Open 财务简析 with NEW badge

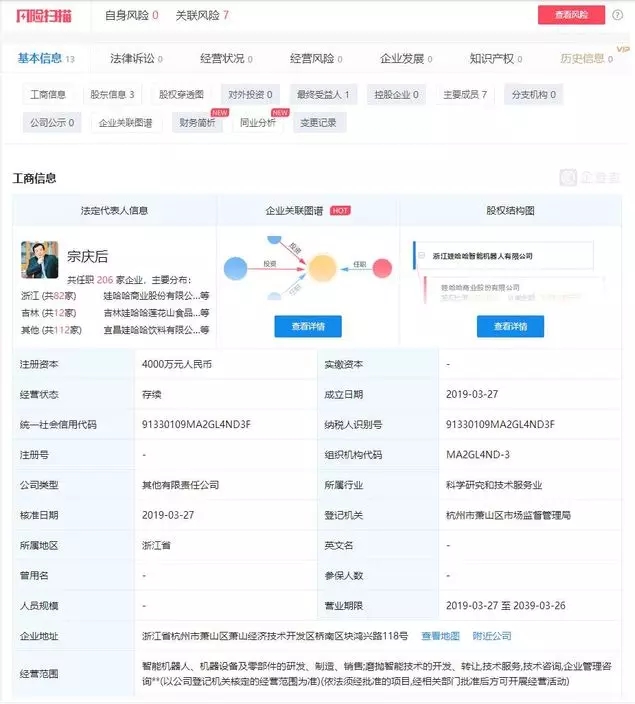[198, 122]
